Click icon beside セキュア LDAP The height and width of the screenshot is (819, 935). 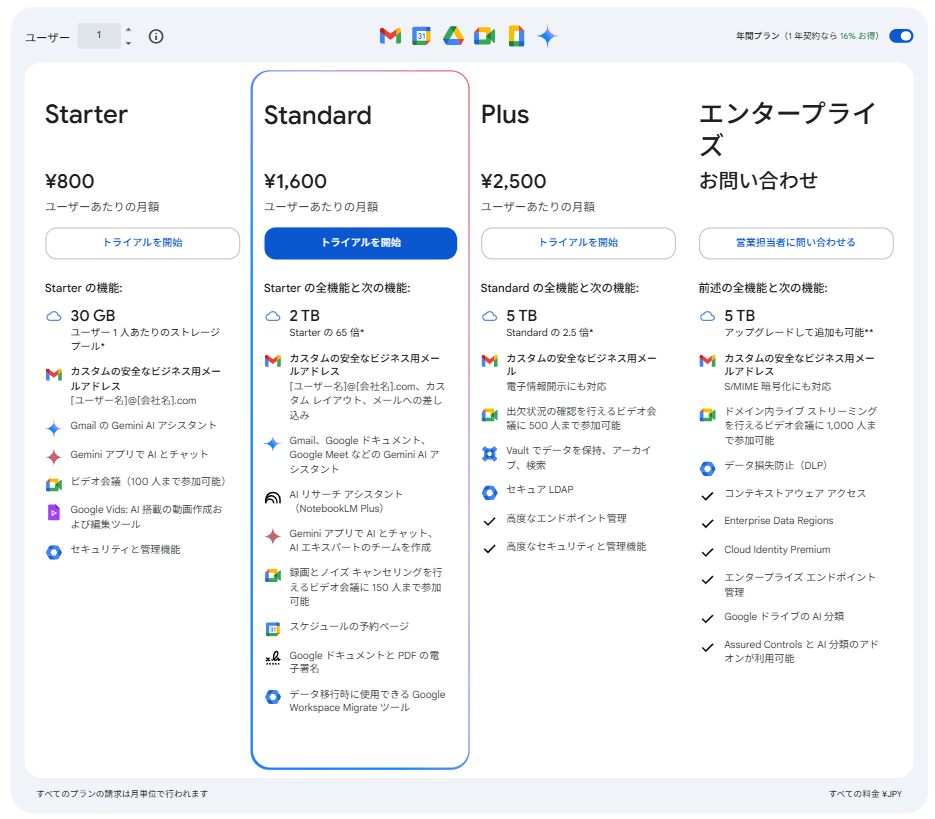[x=490, y=493]
